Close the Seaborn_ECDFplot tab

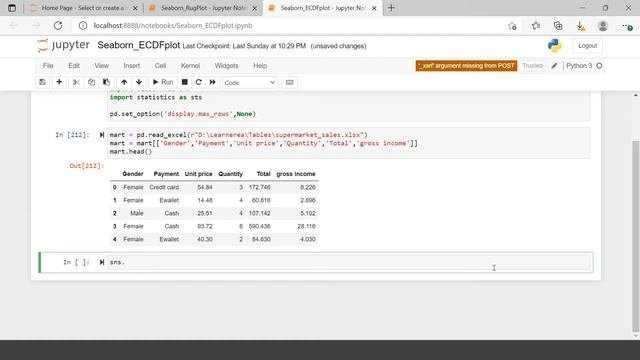coord(374,8)
